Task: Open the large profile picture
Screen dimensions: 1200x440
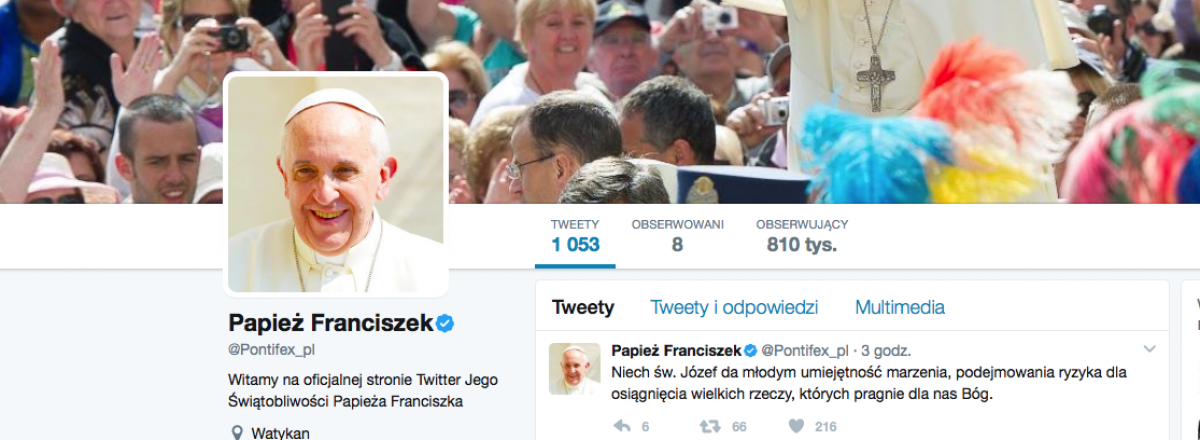Action: (336, 185)
